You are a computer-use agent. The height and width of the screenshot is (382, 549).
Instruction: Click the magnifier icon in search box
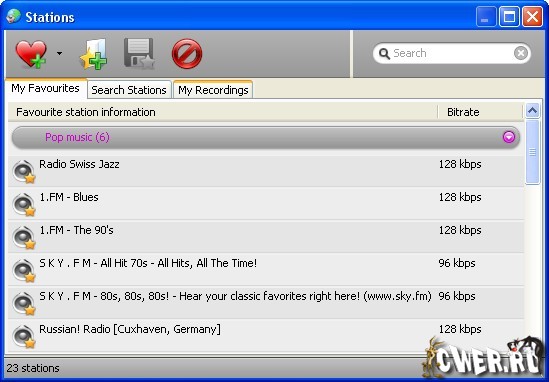click(x=384, y=54)
